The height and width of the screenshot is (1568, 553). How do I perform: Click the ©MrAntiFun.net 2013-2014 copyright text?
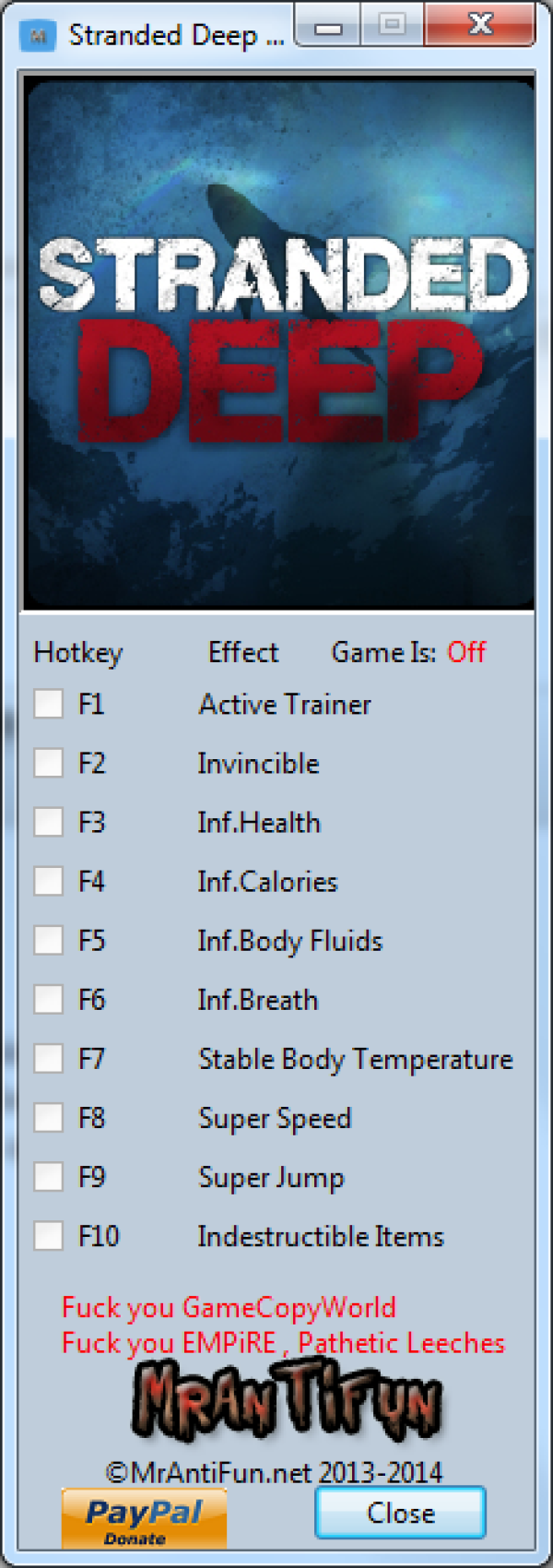coord(275,1472)
